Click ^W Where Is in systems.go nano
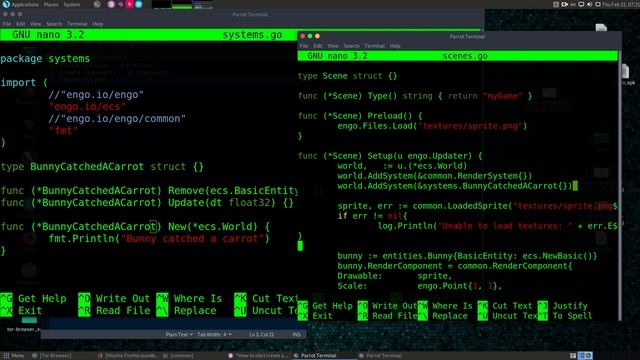 (x=189, y=298)
